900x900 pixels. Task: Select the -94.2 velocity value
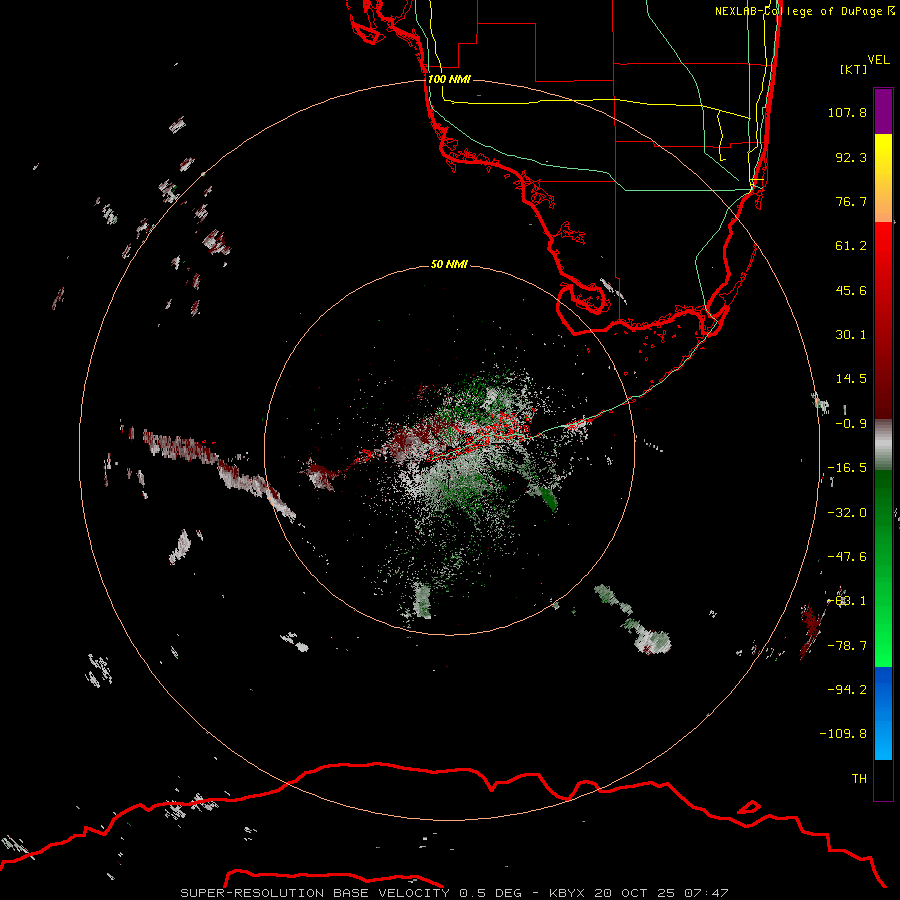click(x=847, y=690)
